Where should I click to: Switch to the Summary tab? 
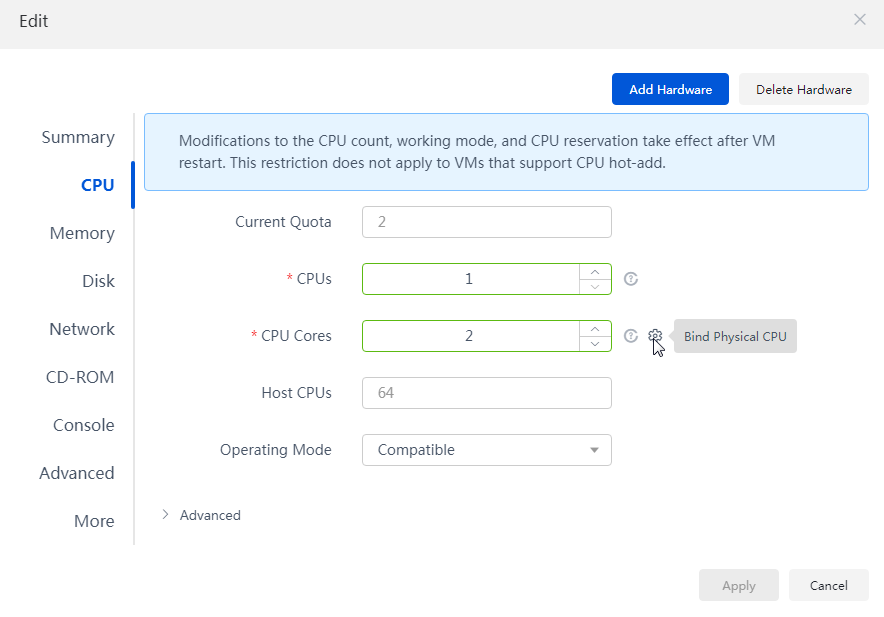[78, 137]
